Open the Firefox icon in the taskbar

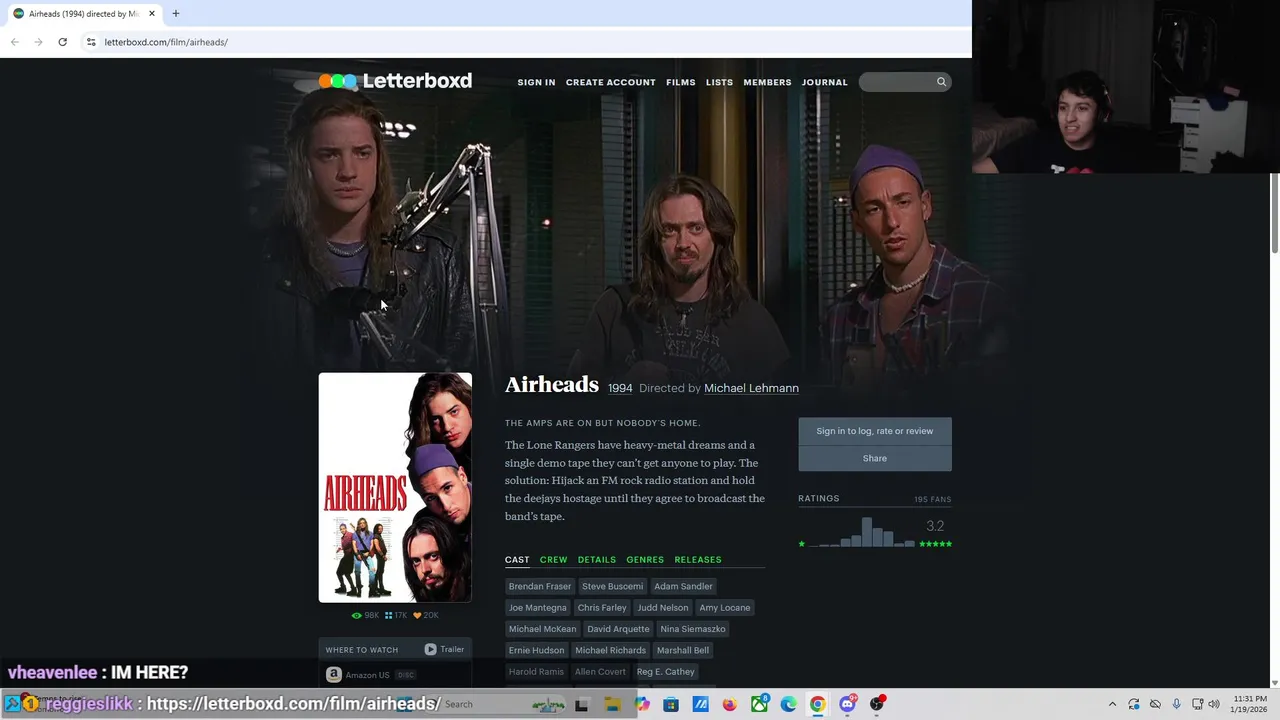(730, 704)
